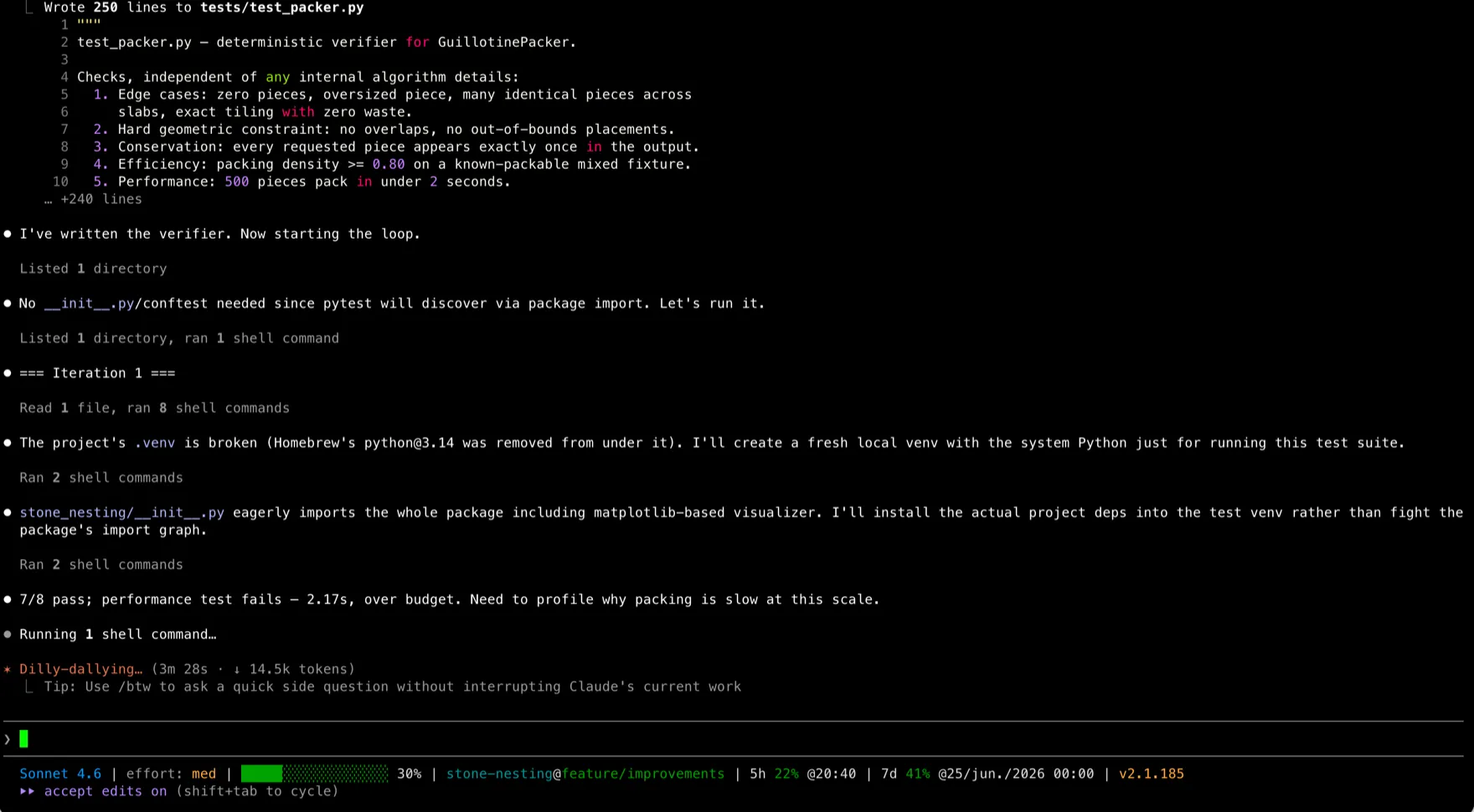Viewport: 1474px width, 812px height.
Task: Click the '(shift+tab to cycle)' hint
Action: click(257, 791)
